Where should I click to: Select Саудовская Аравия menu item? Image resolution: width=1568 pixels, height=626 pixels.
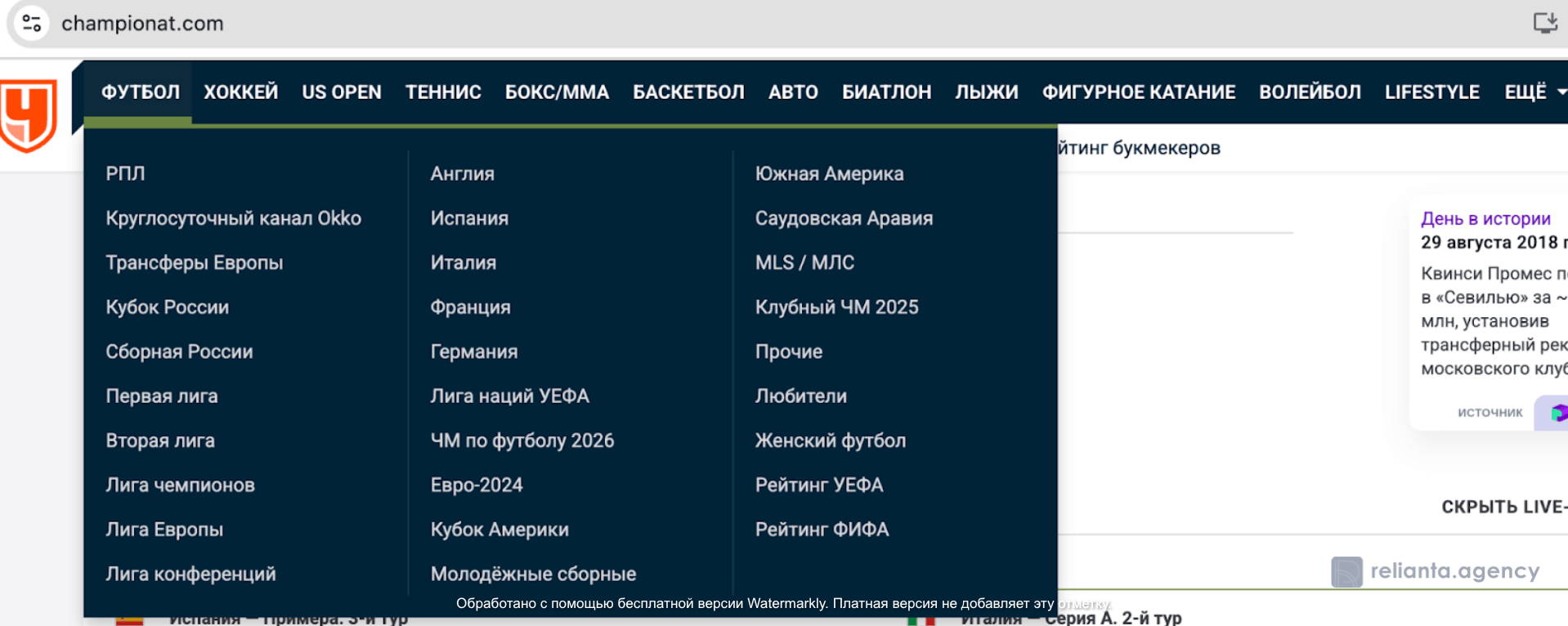click(844, 218)
